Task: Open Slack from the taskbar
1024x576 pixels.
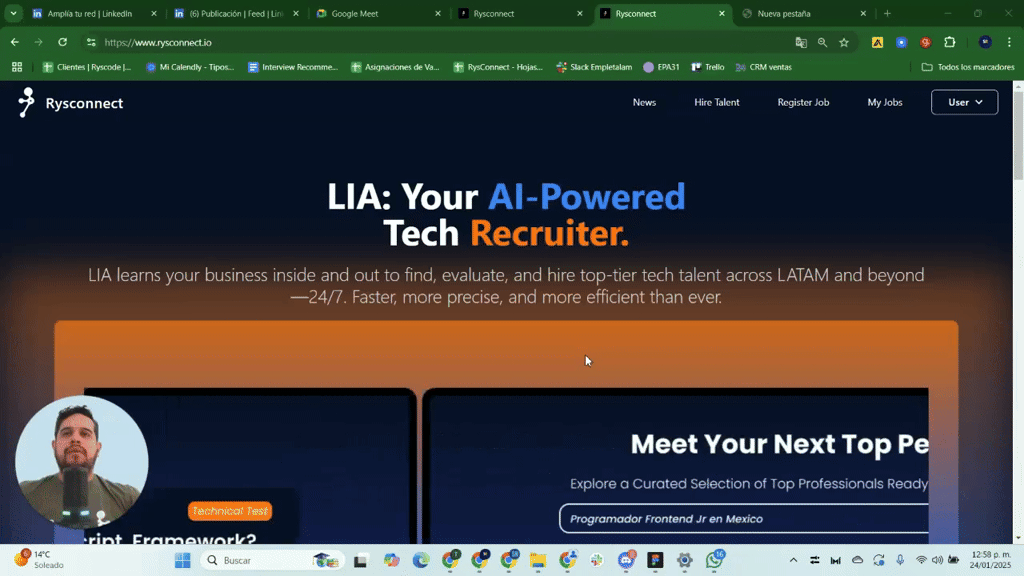Action: tap(596, 560)
